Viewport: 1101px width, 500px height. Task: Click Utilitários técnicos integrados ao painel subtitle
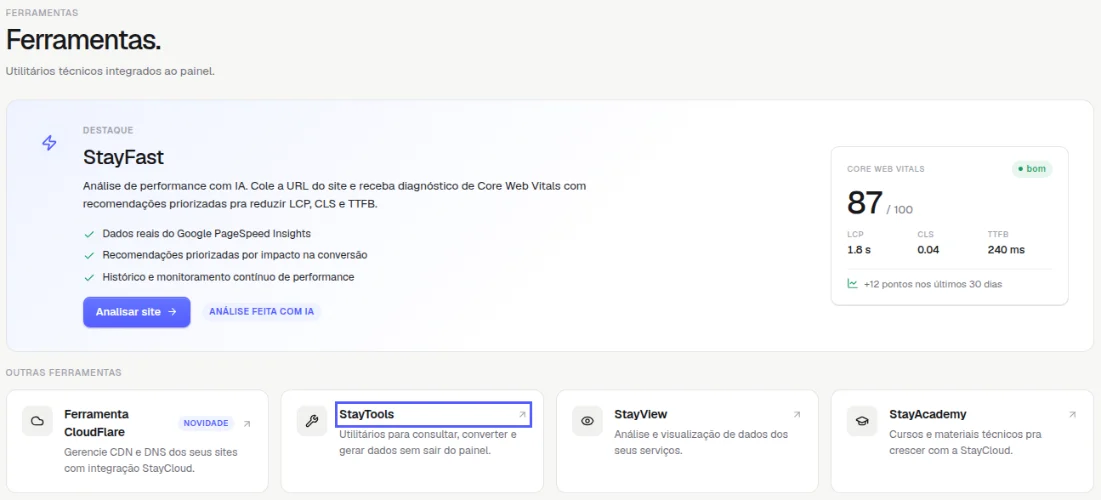coord(110,72)
